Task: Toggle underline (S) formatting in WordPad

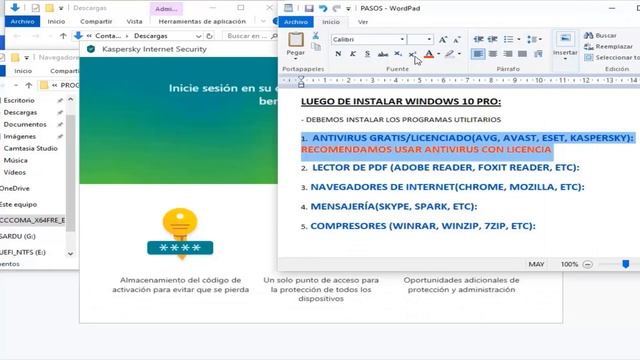Action: tap(367, 54)
